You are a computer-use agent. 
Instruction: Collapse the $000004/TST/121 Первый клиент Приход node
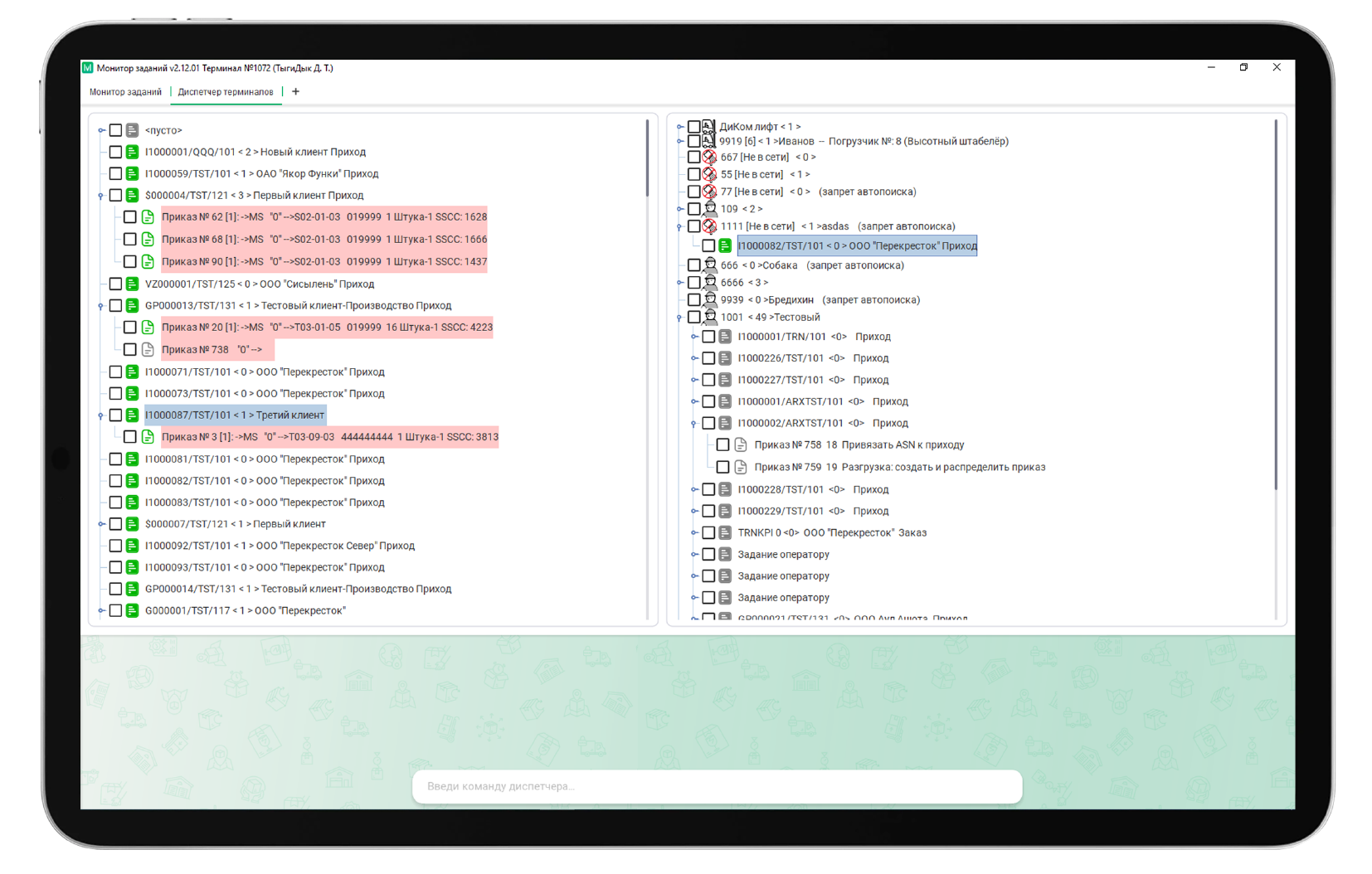point(101,196)
